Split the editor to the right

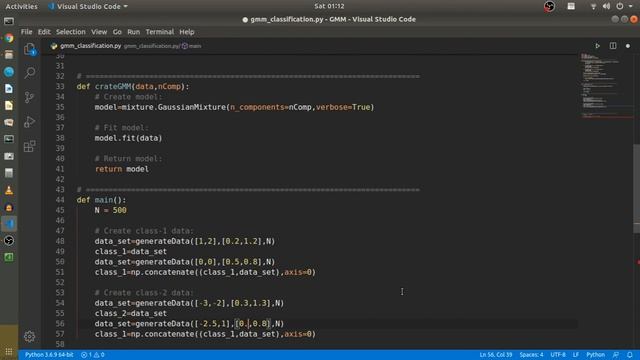coord(613,46)
